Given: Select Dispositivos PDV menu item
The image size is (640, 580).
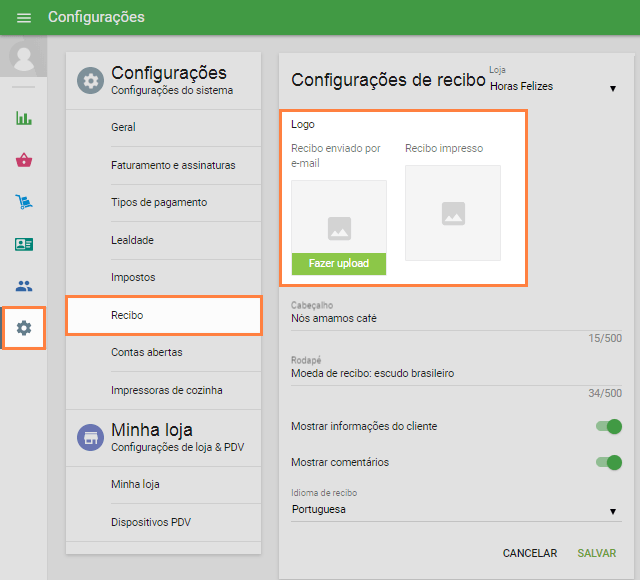Looking at the screenshot, I should tap(186, 522).
